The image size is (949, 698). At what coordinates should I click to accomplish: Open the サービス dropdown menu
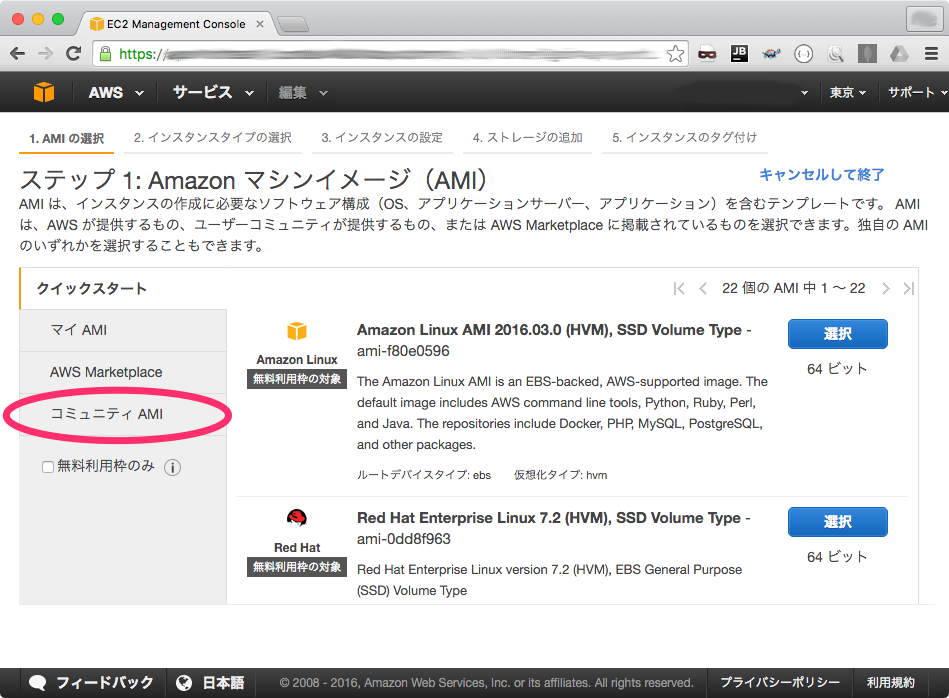point(213,93)
